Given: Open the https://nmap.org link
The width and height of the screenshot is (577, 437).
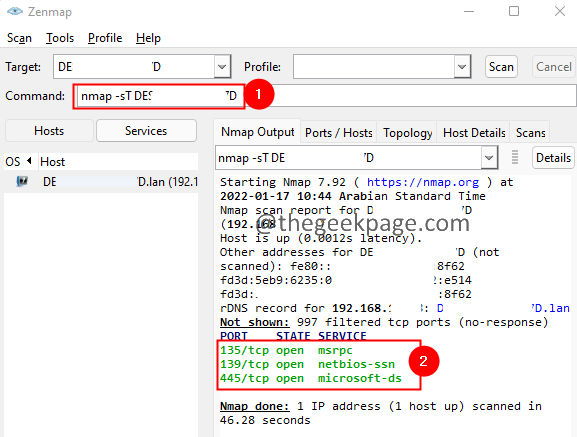Looking at the screenshot, I should tap(423, 182).
